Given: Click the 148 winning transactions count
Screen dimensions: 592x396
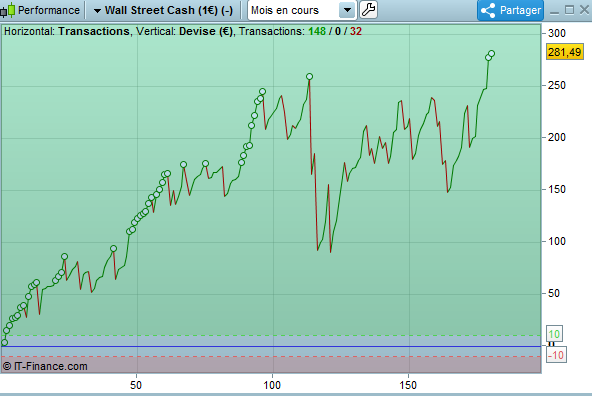Looking at the screenshot, I should [x=317, y=31].
